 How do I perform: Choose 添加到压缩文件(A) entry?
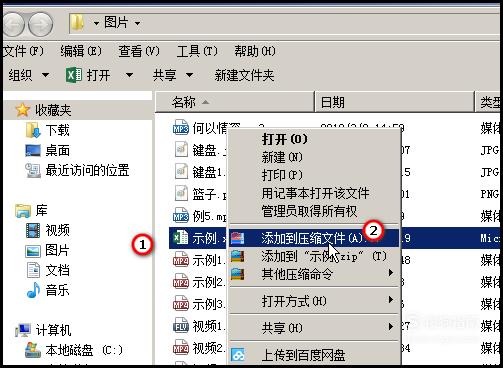pos(314,238)
